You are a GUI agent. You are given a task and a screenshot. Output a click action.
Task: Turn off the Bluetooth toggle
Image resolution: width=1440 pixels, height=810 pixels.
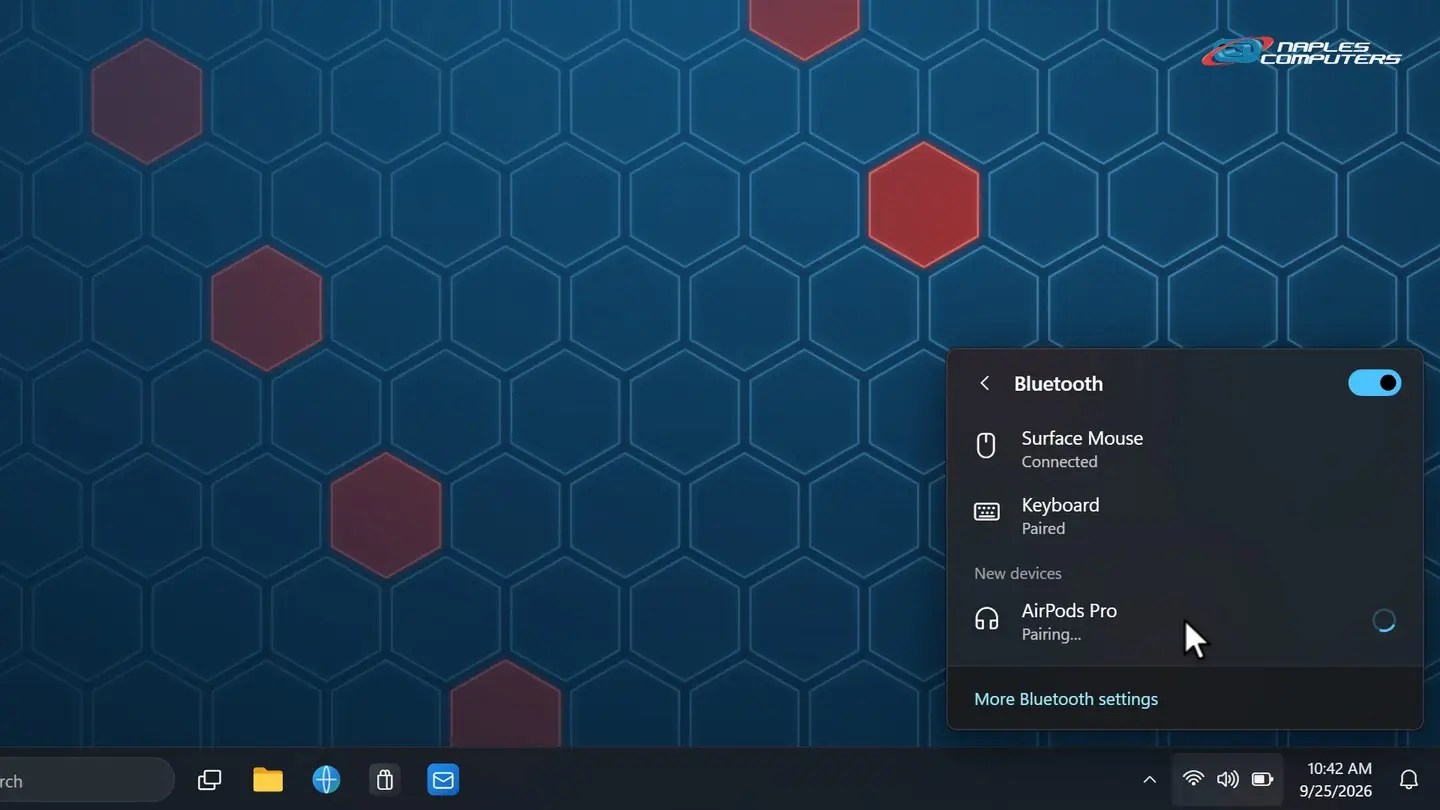(1374, 383)
